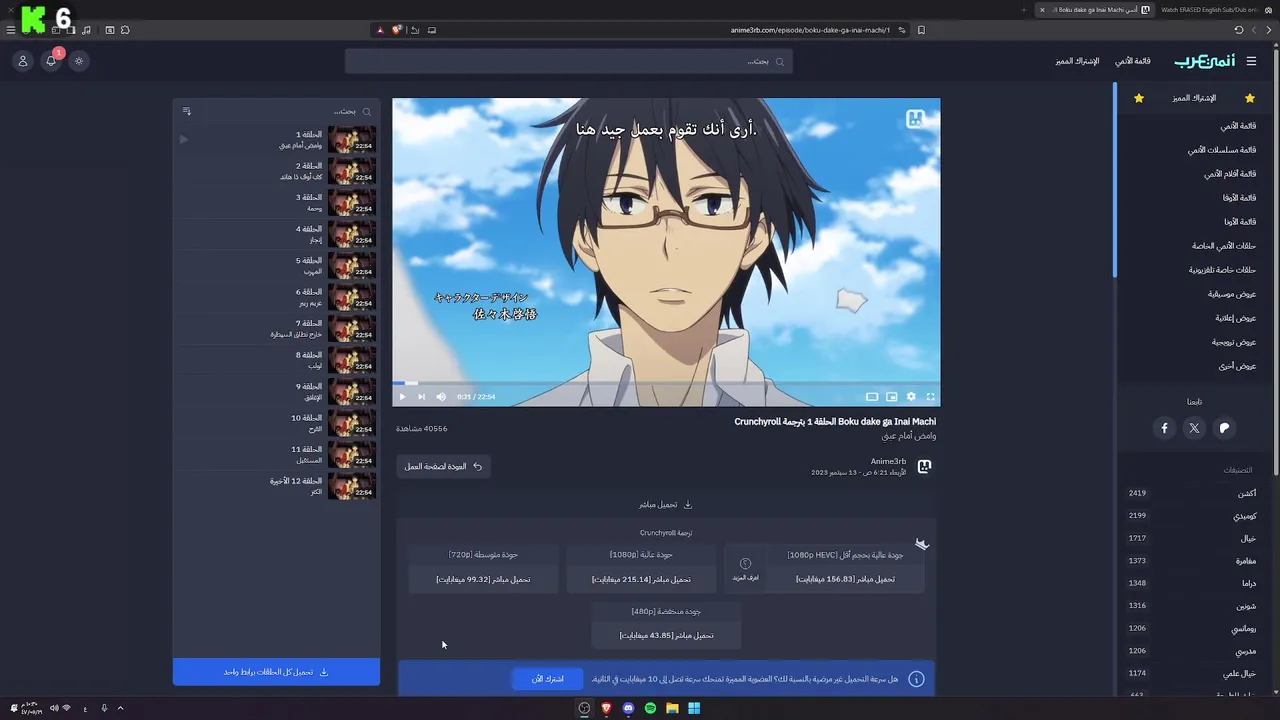Open the user account icon
This screenshot has height=720, width=1280.
tap(23, 61)
